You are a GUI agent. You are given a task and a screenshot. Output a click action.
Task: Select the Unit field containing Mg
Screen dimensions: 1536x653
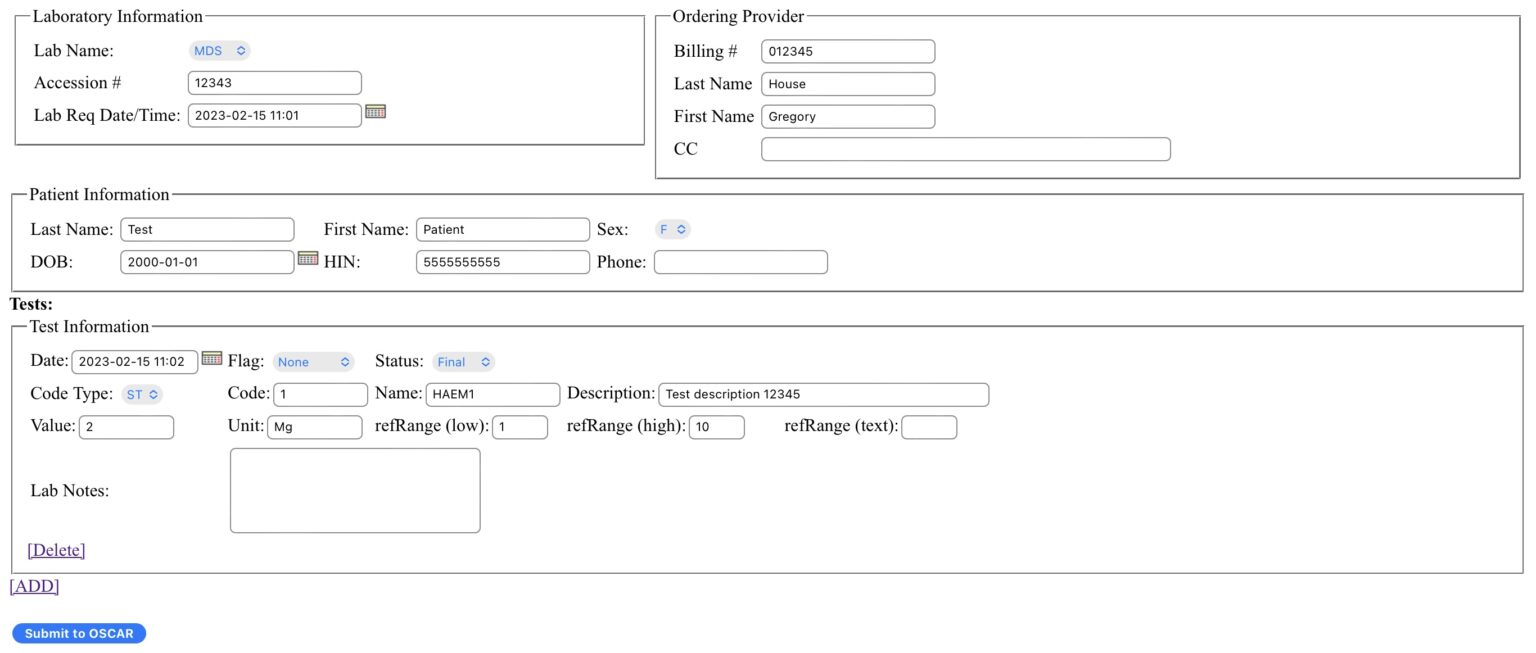tap(315, 426)
